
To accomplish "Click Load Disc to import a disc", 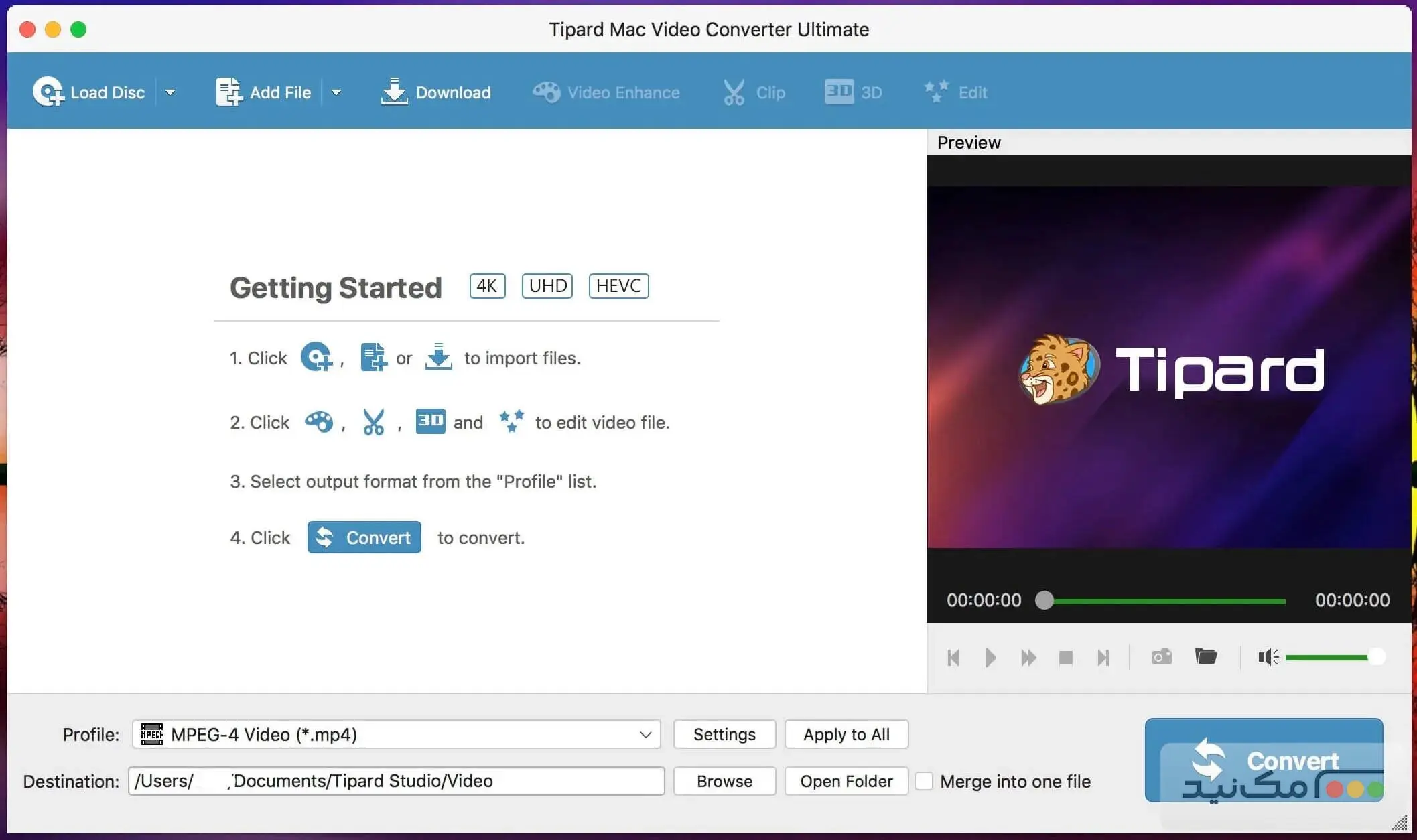I will pos(90,92).
